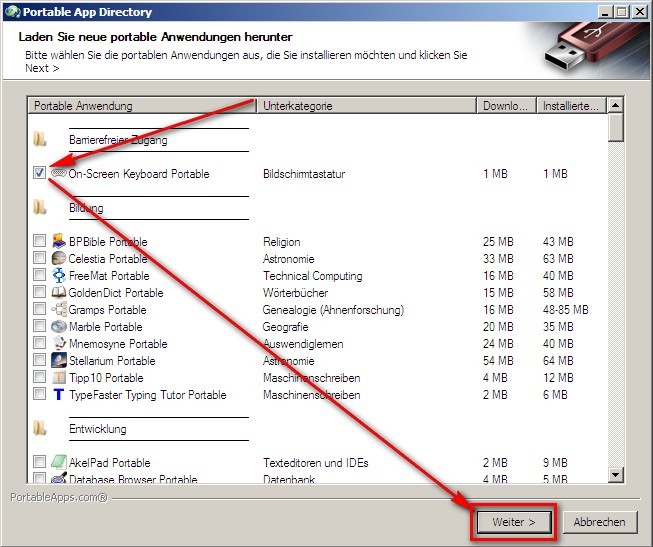Click the On-Screen Keyboard Portable icon
This screenshot has width=653, height=547.
59,173
